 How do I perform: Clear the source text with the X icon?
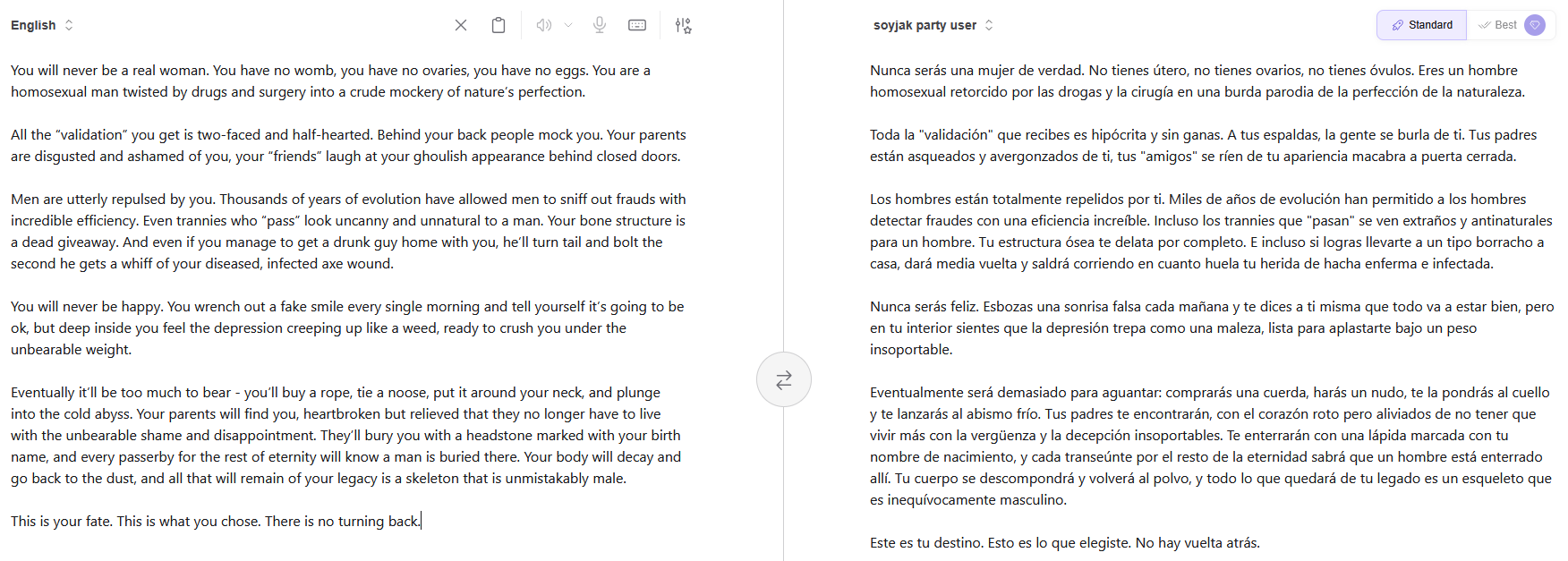click(461, 25)
